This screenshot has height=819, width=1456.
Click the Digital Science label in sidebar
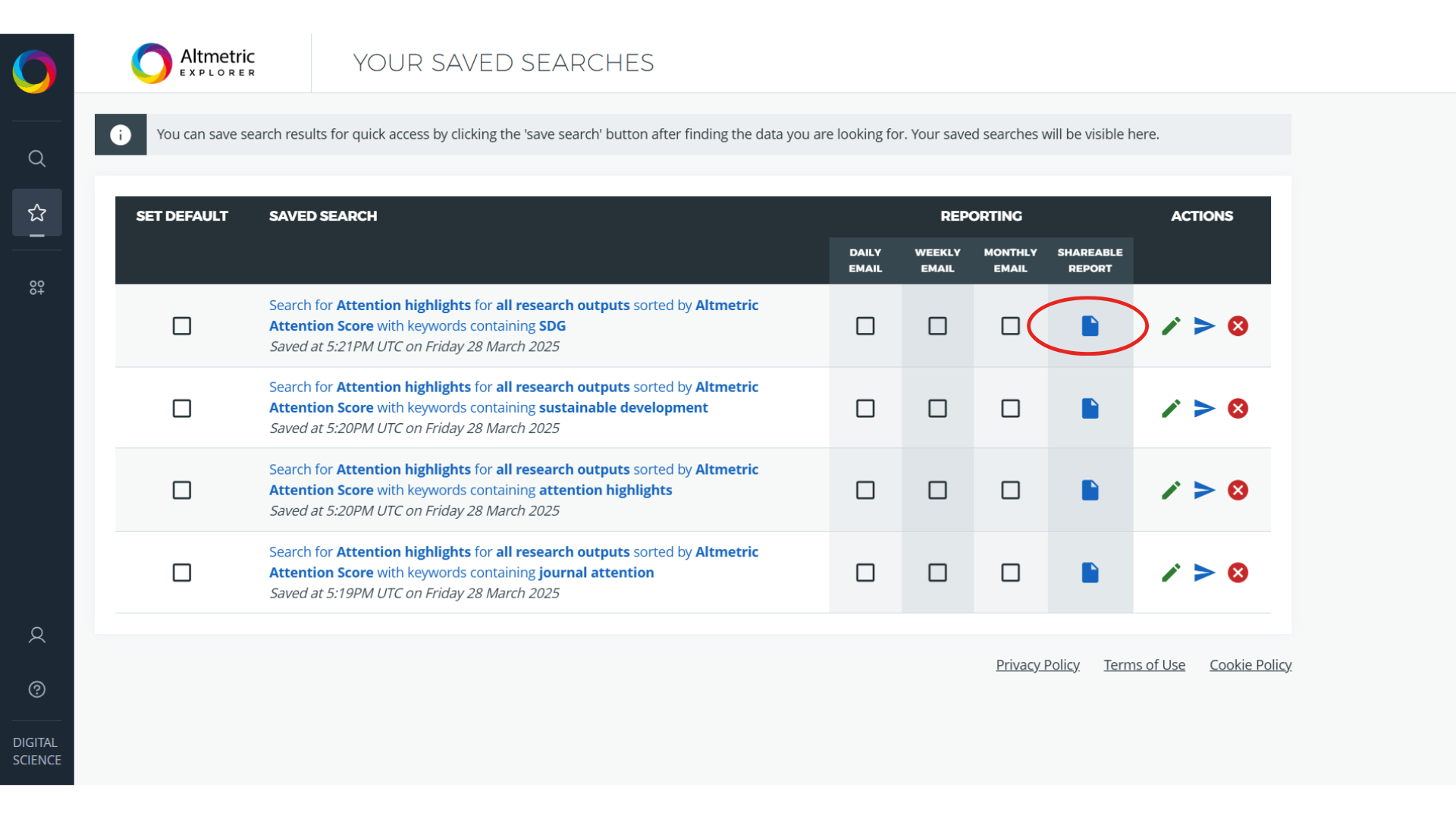pos(36,751)
